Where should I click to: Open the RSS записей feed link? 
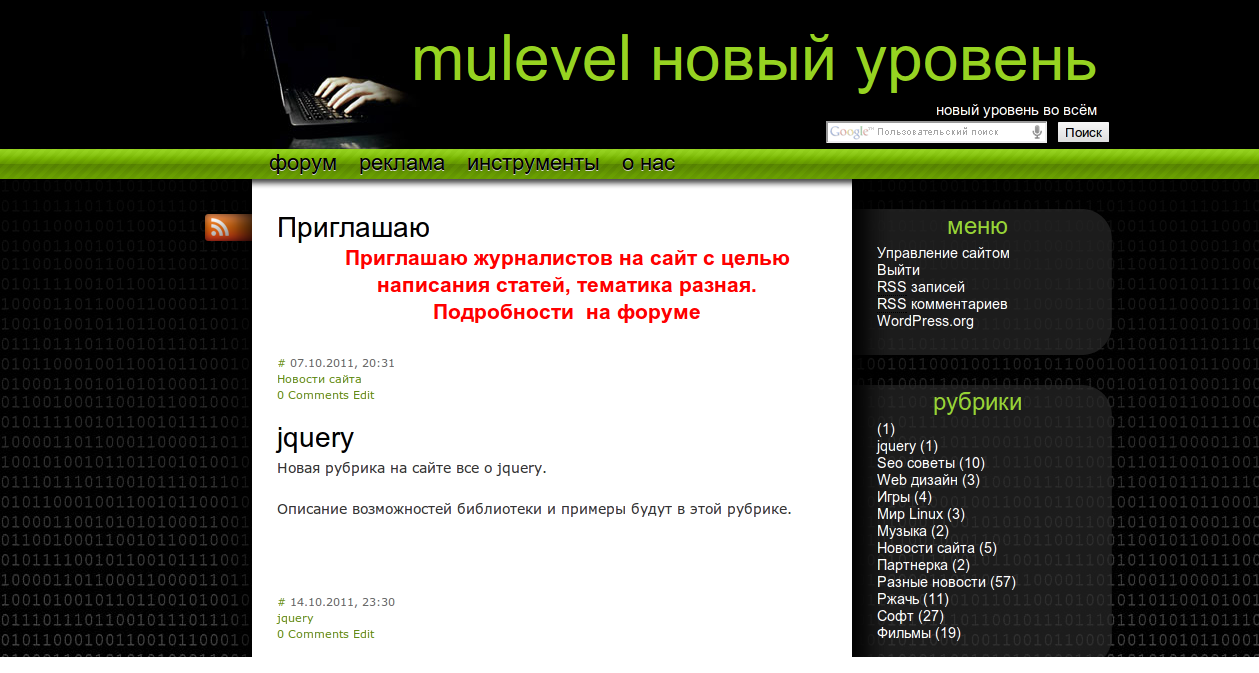click(921, 287)
